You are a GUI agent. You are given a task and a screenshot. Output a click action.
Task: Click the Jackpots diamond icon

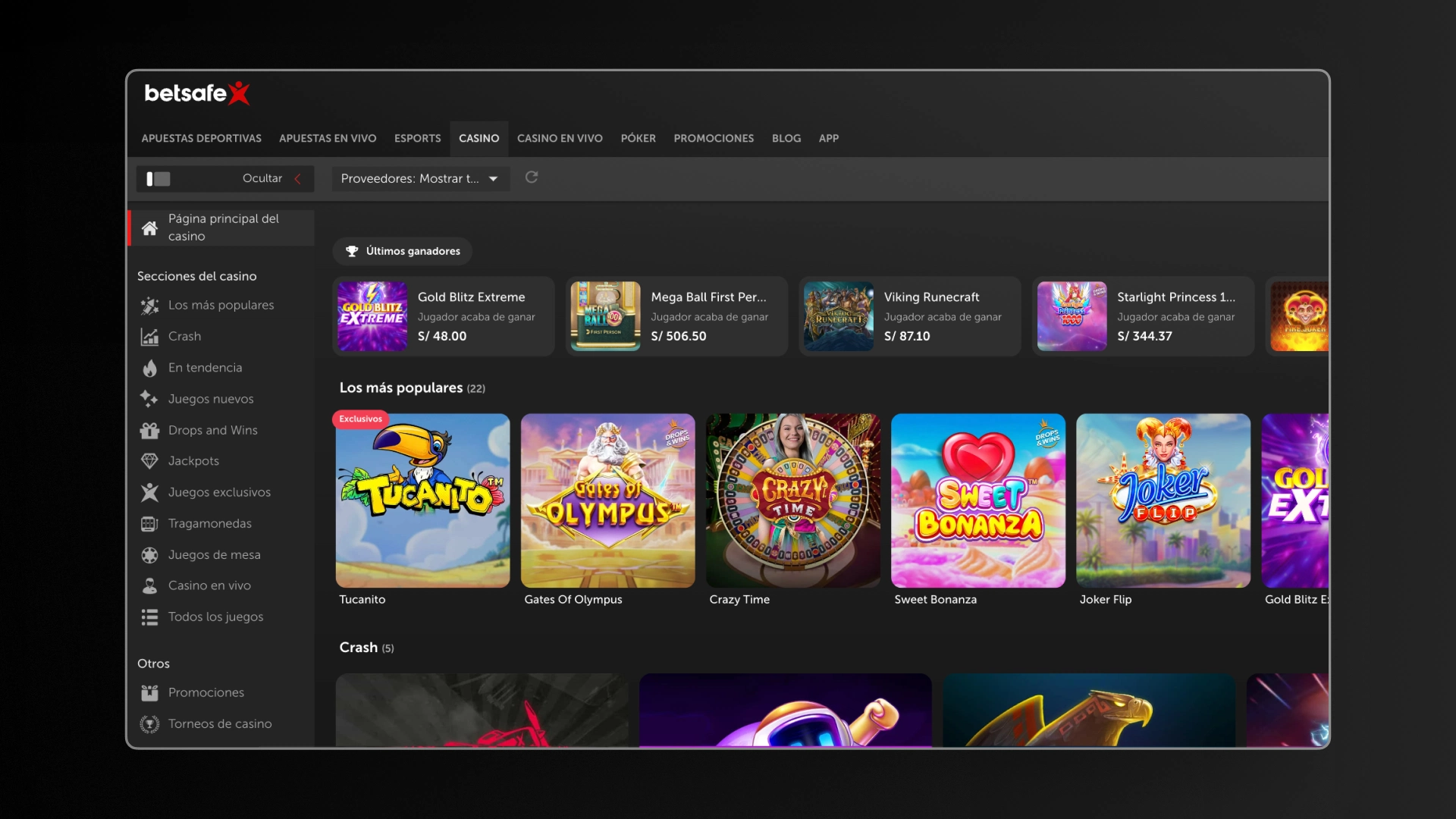(149, 461)
